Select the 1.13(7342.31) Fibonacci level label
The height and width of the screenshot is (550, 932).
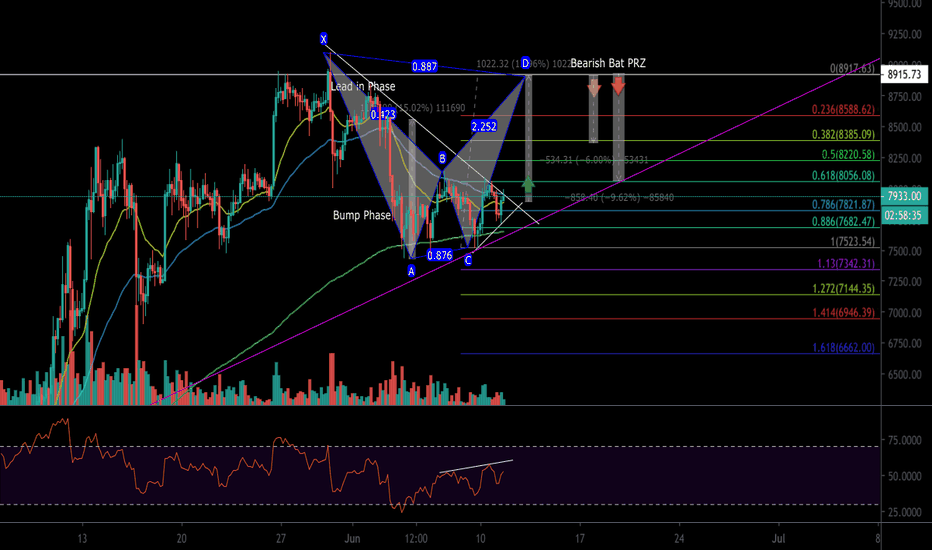[846, 263]
